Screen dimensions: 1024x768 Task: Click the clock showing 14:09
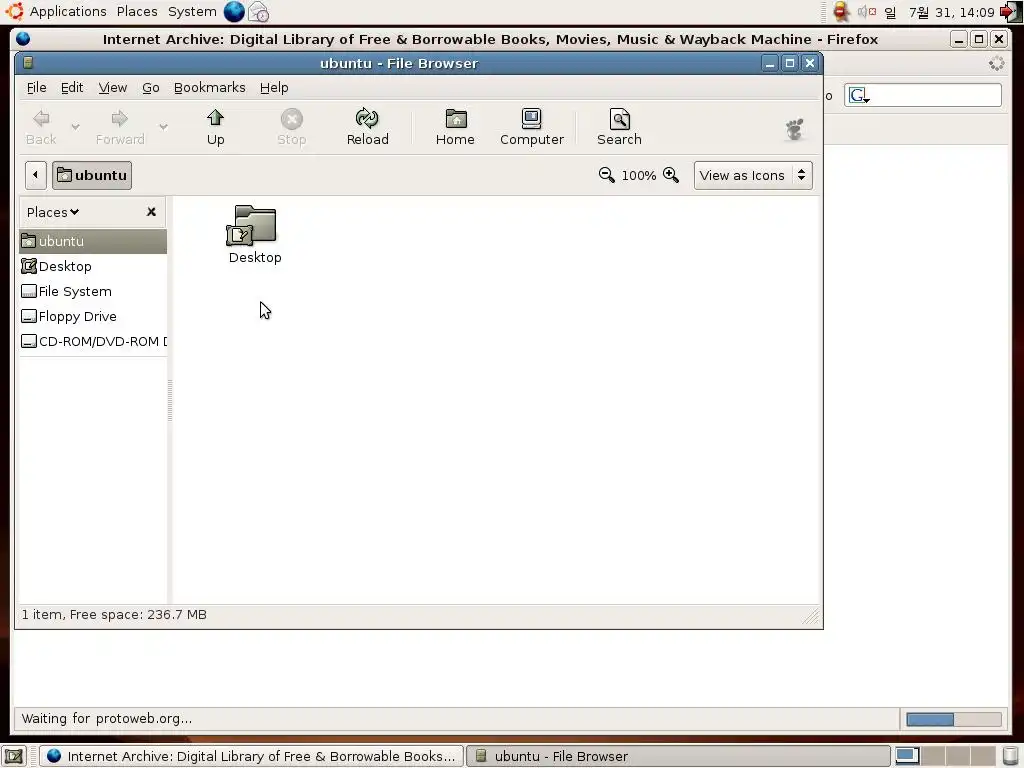coord(940,12)
